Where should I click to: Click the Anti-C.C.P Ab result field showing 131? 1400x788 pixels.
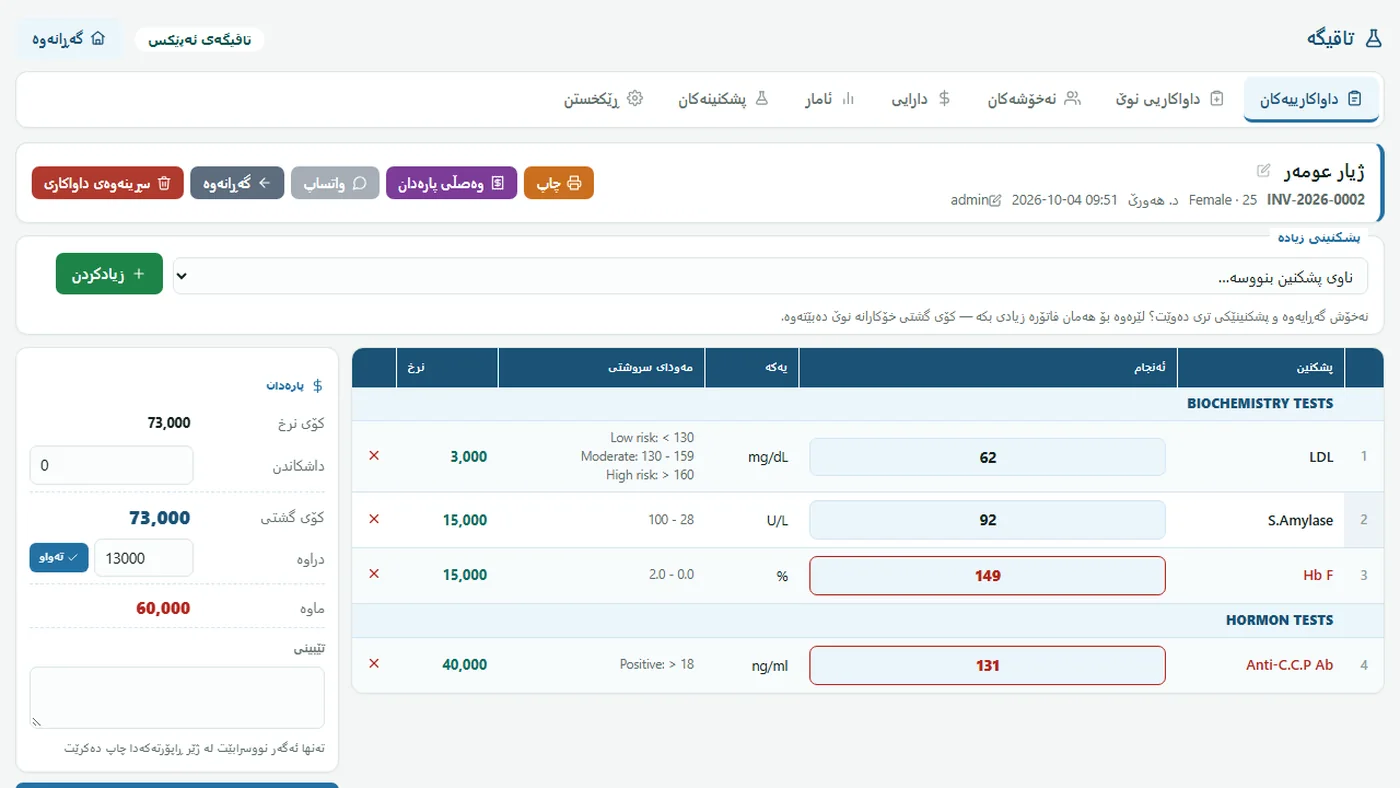(987, 665)
